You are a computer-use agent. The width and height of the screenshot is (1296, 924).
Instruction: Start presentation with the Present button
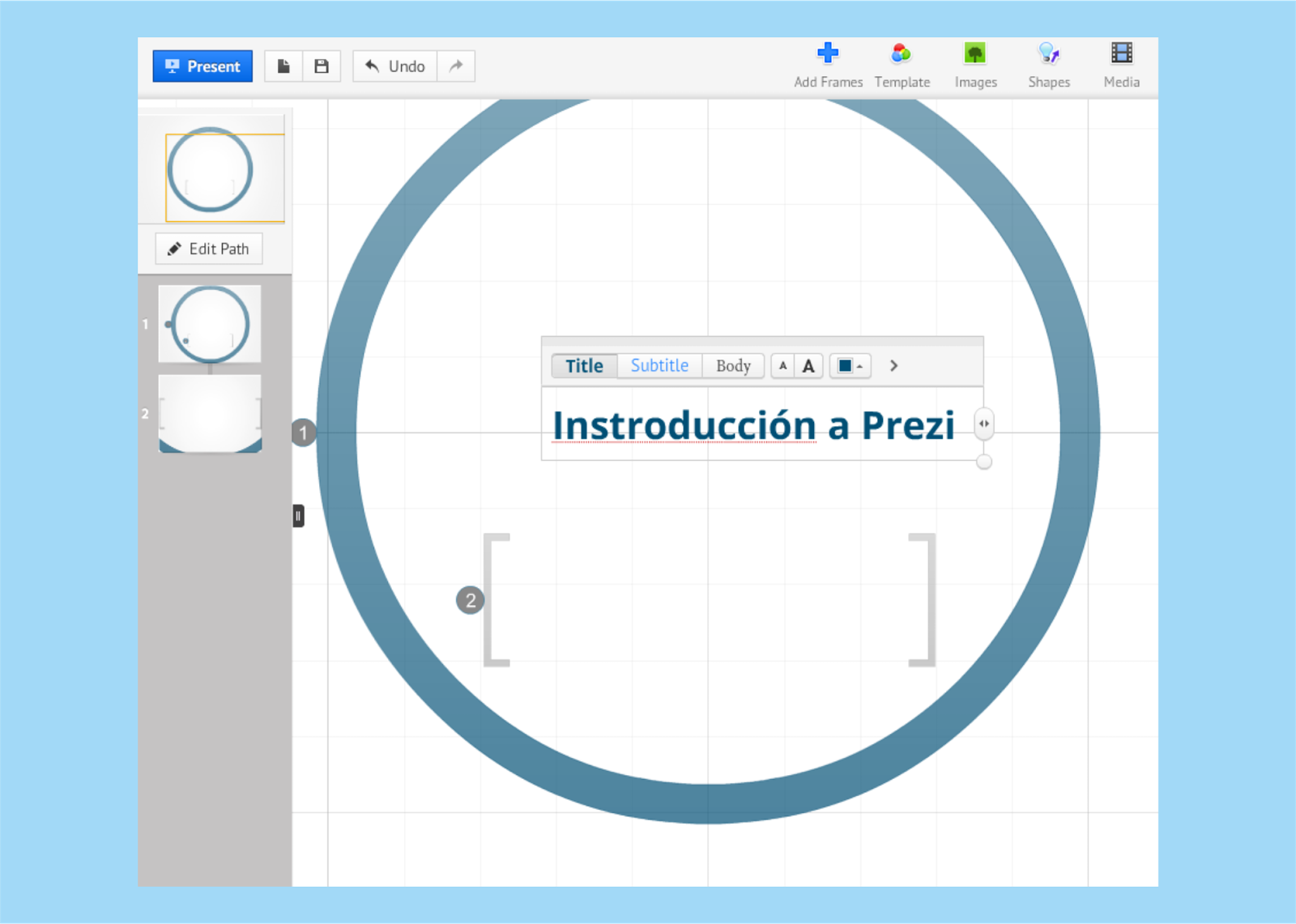tap(202, 66)
